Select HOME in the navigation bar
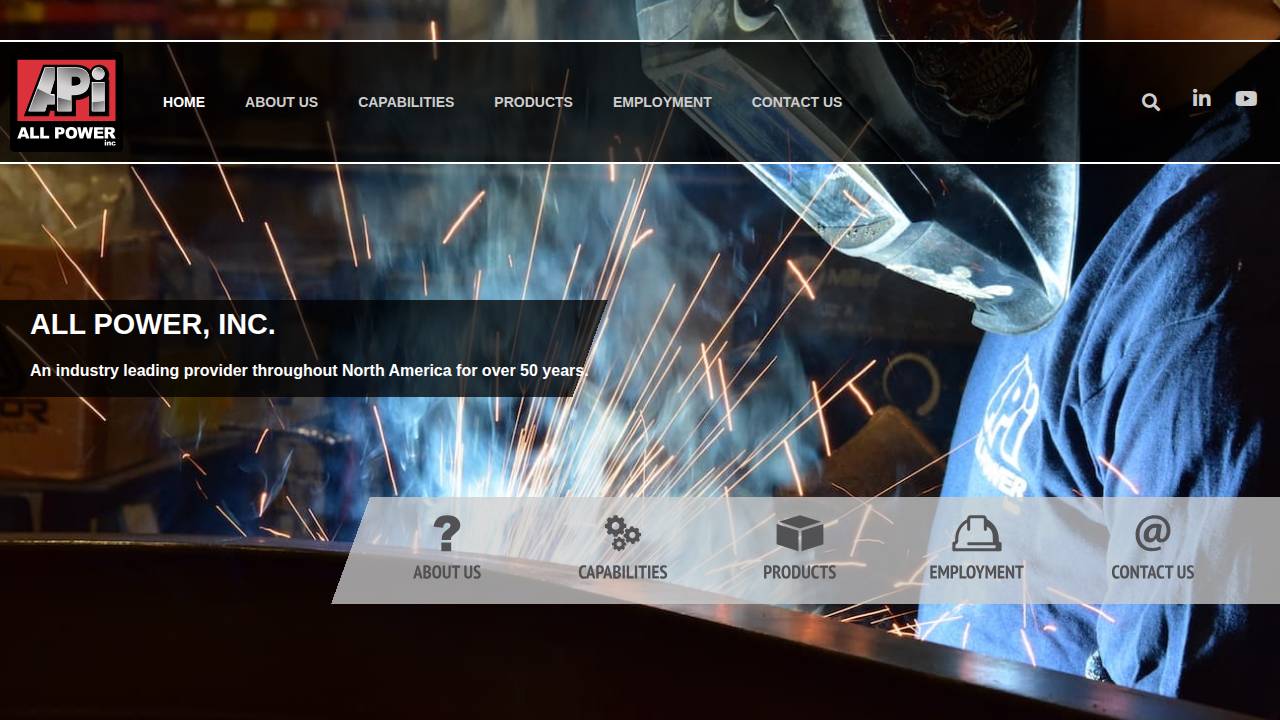This screenshot has height=720, width=1280. (x=183, y=101)
